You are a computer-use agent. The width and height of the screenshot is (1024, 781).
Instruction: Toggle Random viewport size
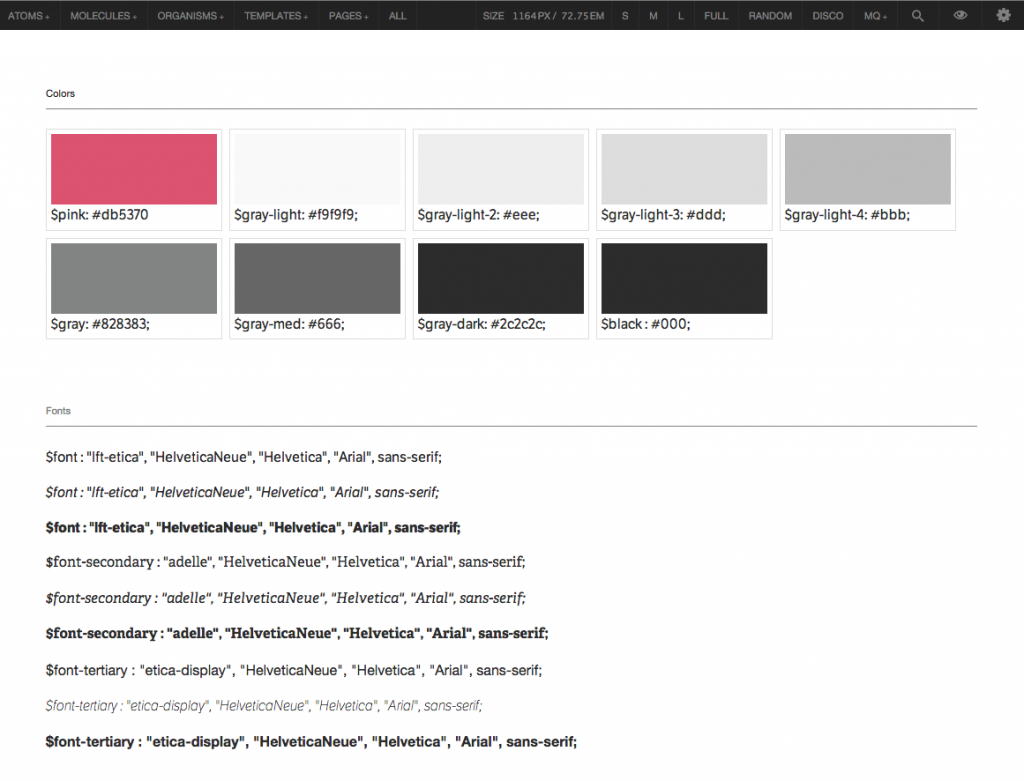coord(770,16)
